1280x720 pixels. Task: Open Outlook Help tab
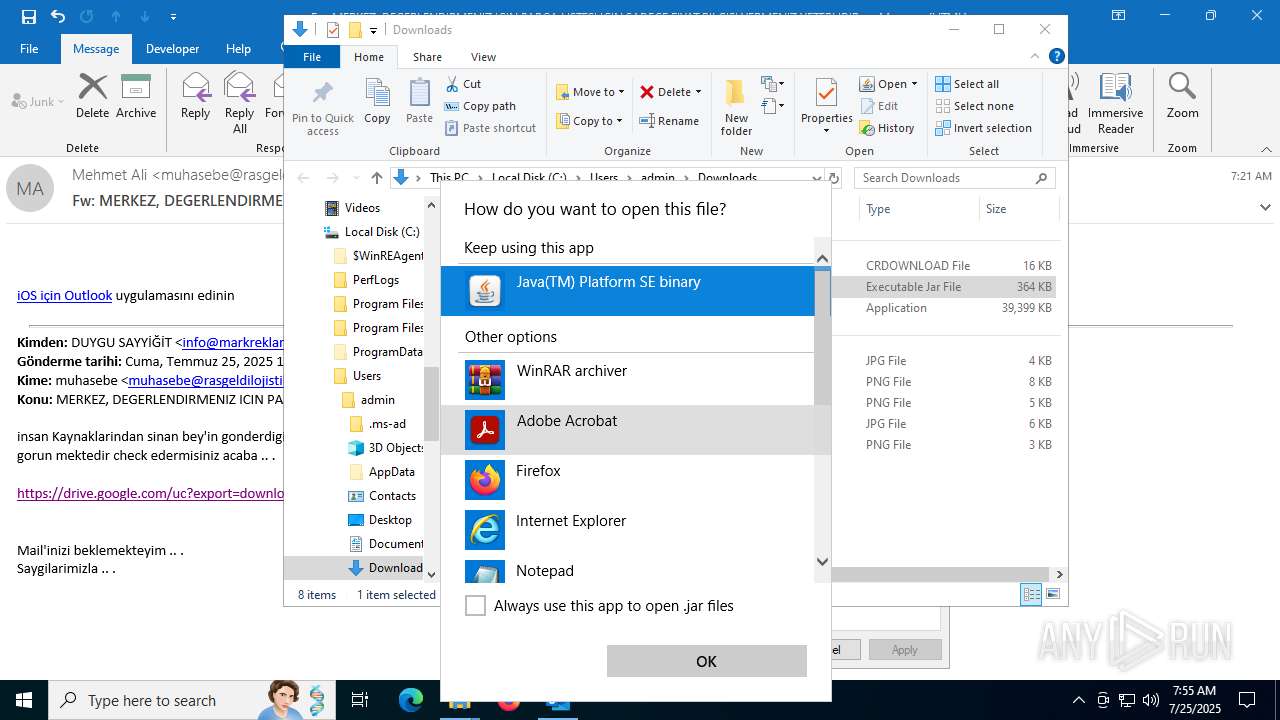point(238,49)
